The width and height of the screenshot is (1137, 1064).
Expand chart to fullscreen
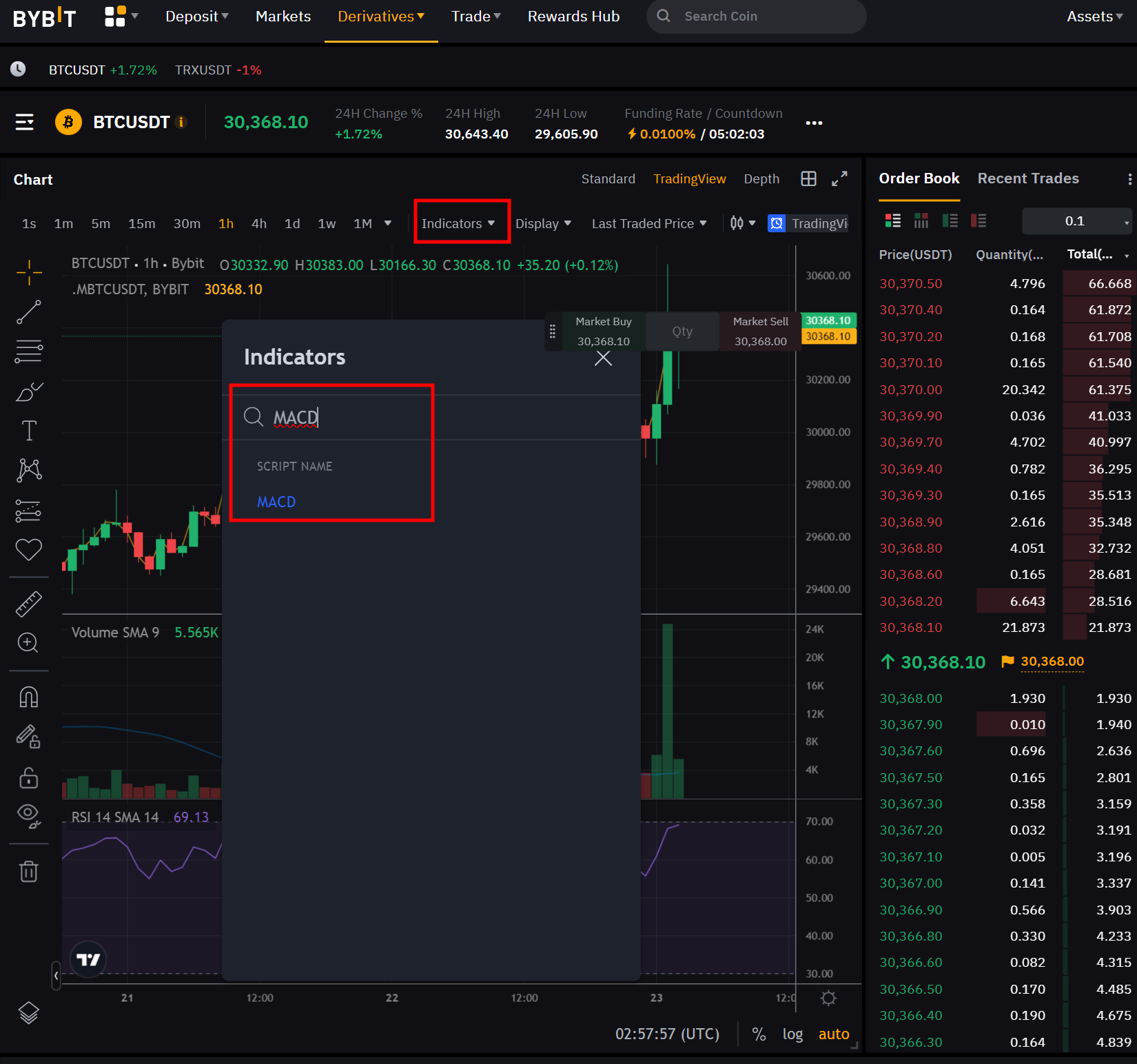(x=839, y=179)
